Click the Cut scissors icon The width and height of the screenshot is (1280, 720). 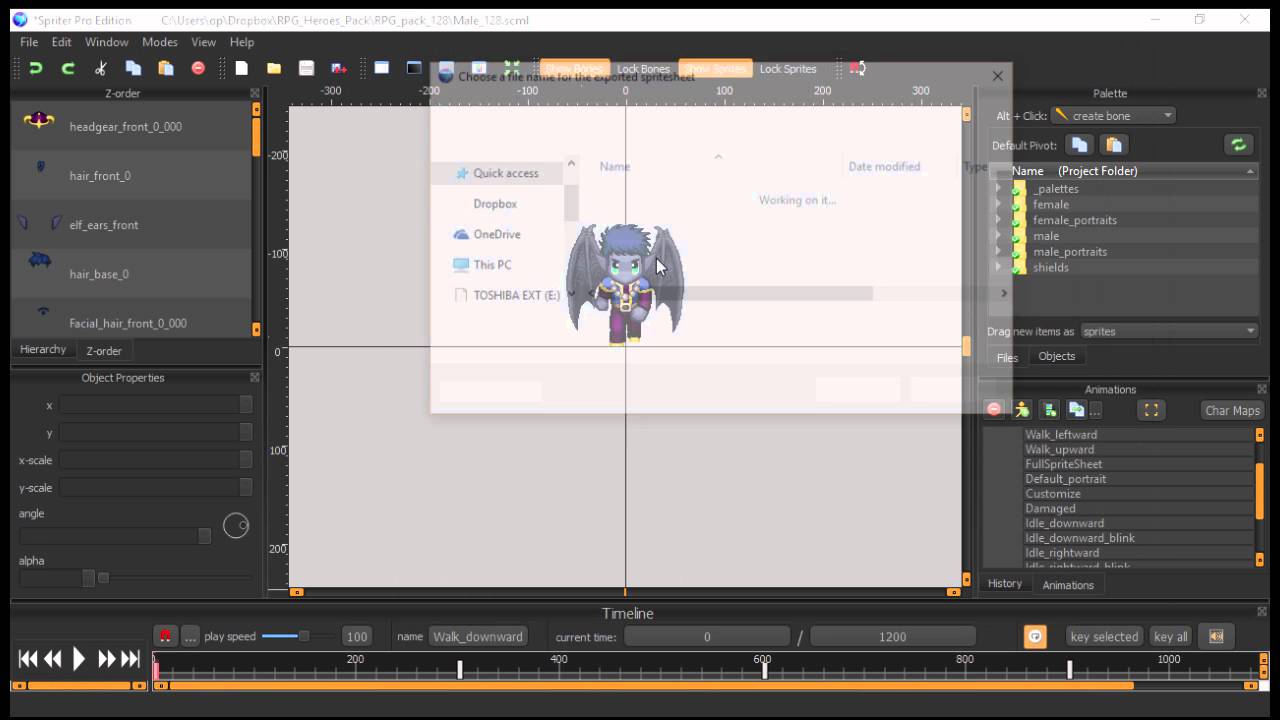pyautogui.click(x=101, y=68)
